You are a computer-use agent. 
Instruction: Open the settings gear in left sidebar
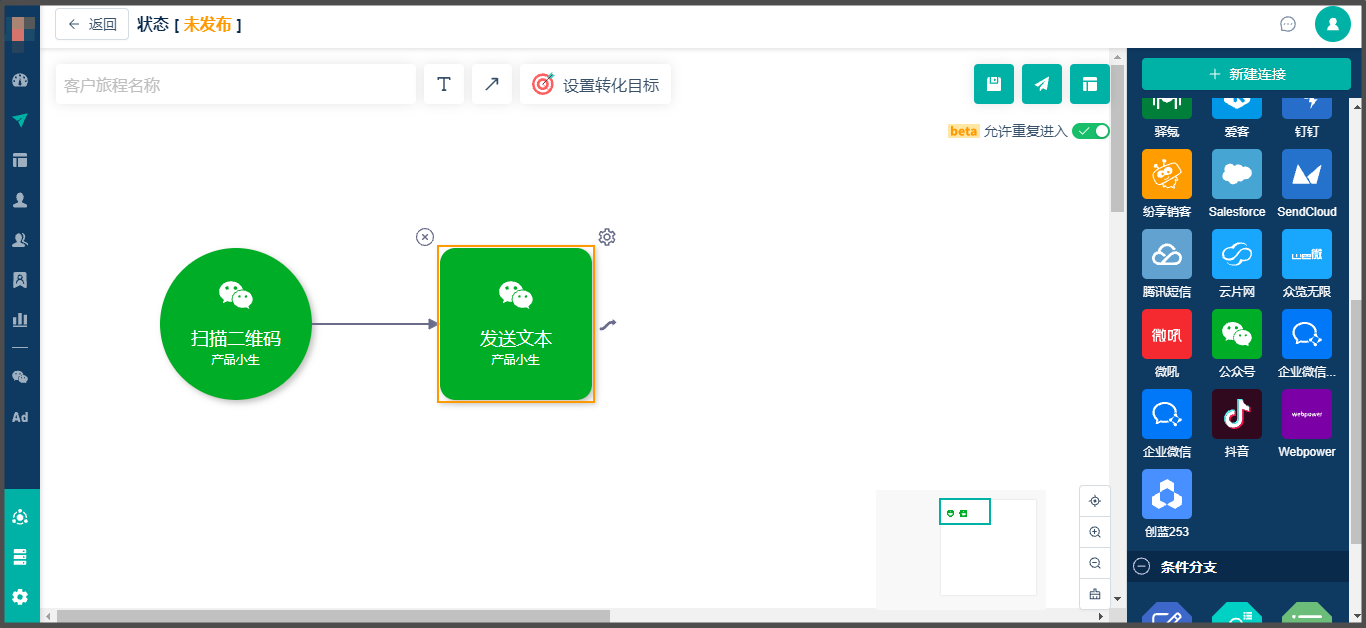click(x=20, y=597)
